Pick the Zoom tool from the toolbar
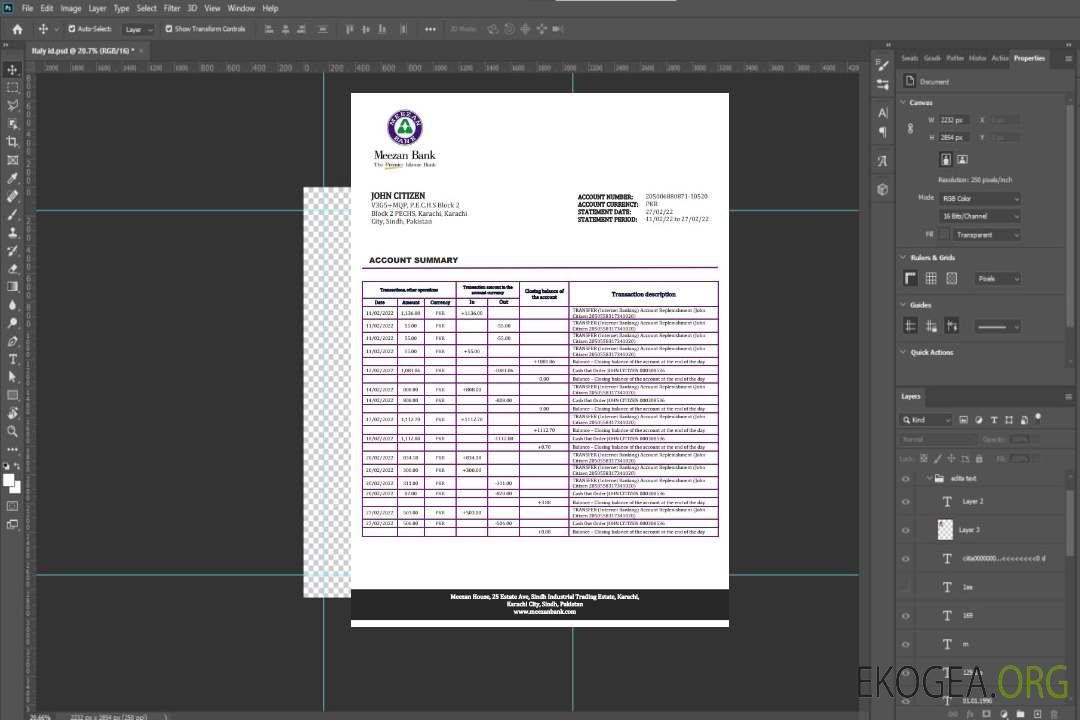 tap(13, 431)
